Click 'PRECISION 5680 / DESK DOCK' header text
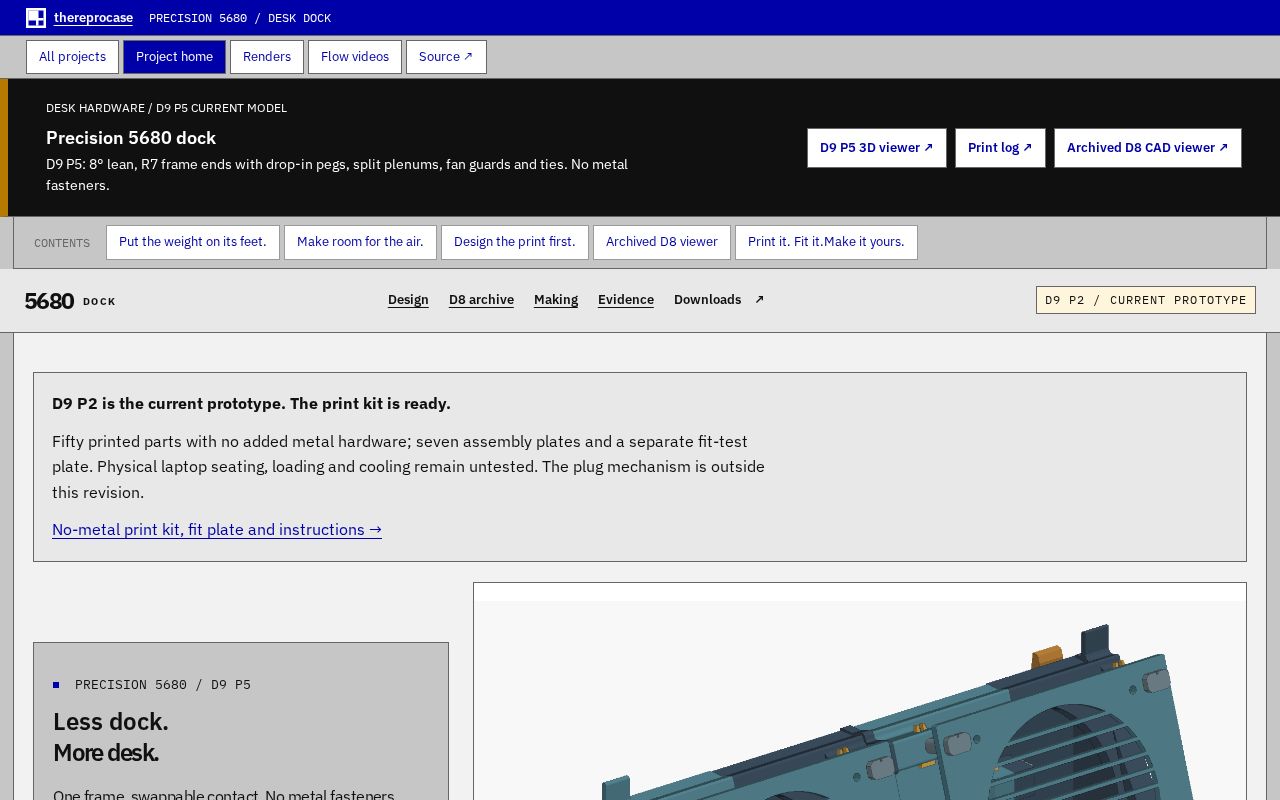 click(x=240, y=18)
